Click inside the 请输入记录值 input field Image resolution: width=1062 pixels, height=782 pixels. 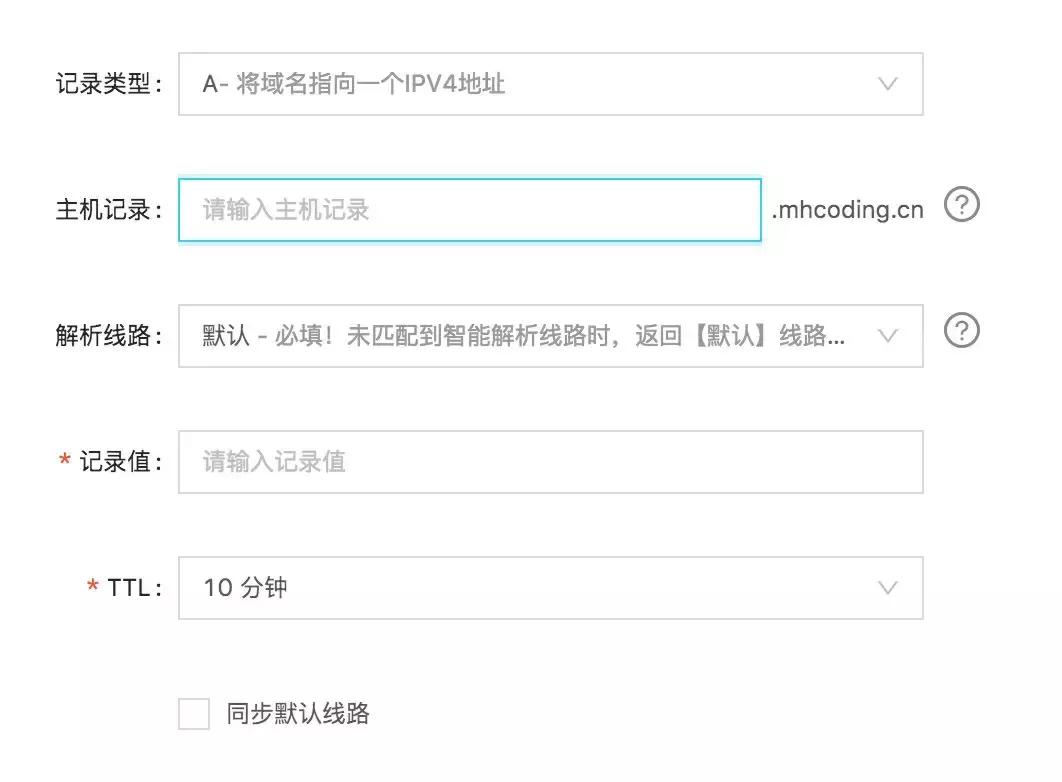click(x=550, y=461)
